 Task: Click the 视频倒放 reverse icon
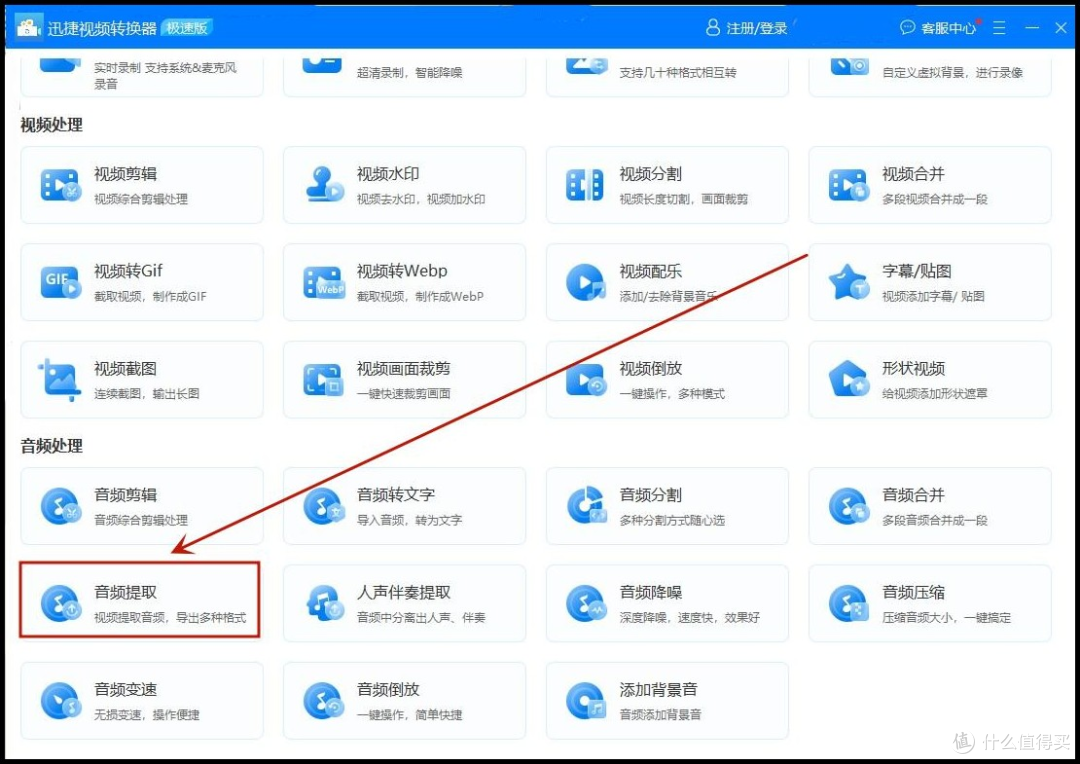click(x=586, y=379)
